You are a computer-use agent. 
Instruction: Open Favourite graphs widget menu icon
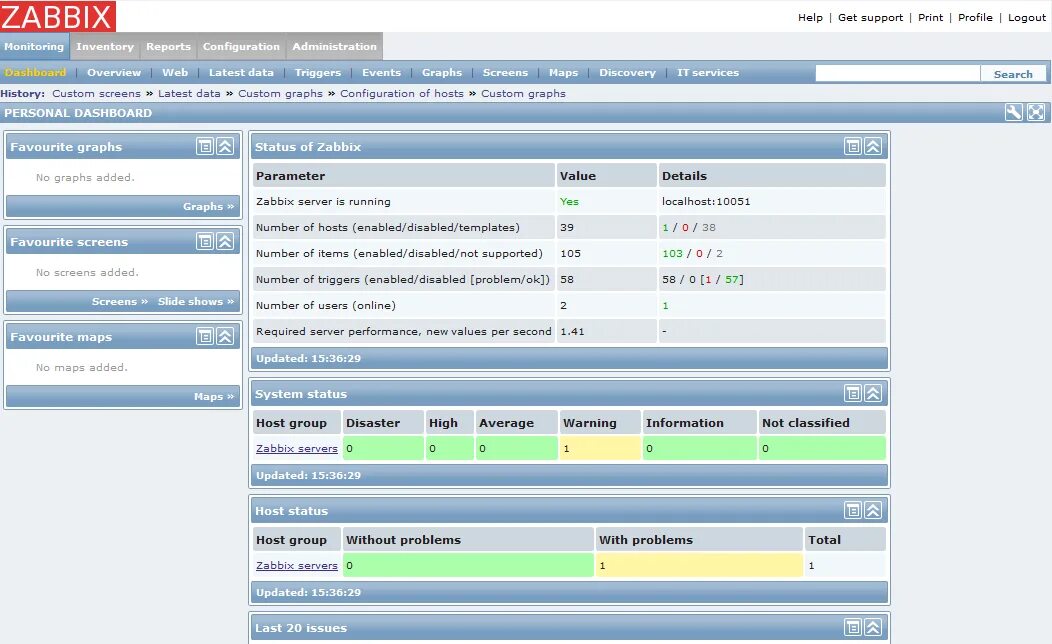[205, 146]
